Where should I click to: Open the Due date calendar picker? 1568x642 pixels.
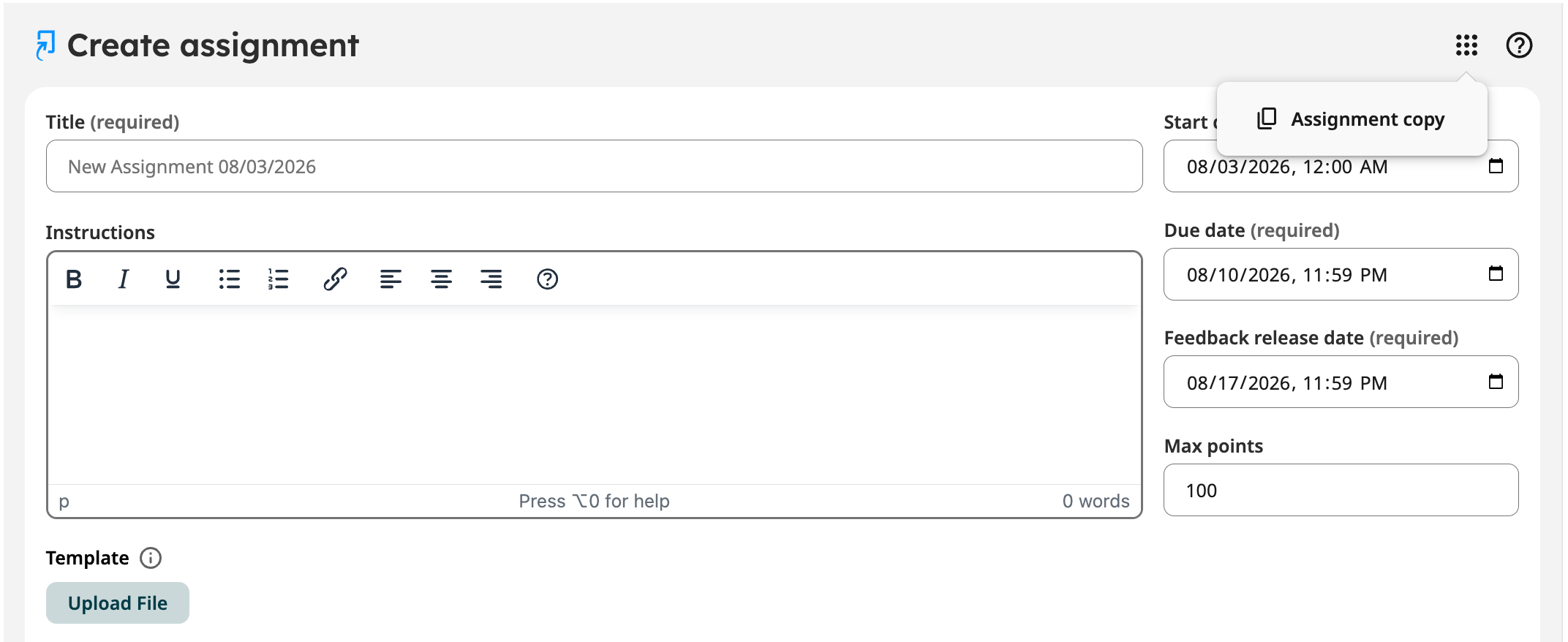(1496, 273)
